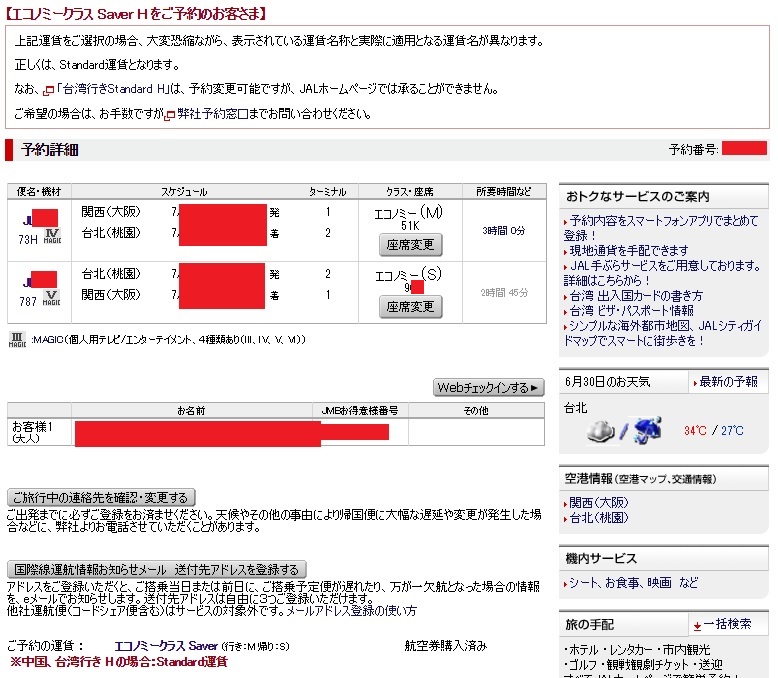The width and height of the screenshot is (778, 678).
Task: Click the おトクなサービスのご案内 heading
Action: coord(638,197)
